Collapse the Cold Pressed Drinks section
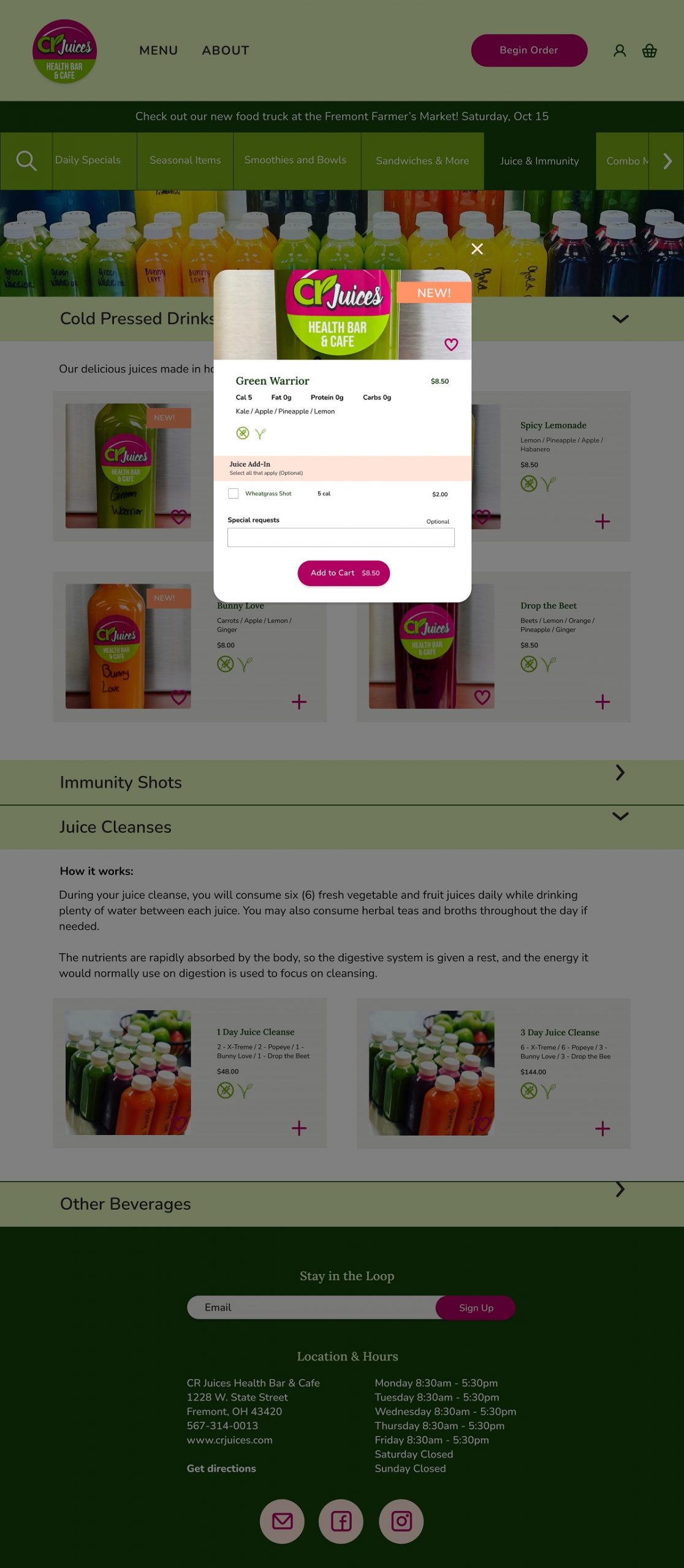 tap(620, 319)
